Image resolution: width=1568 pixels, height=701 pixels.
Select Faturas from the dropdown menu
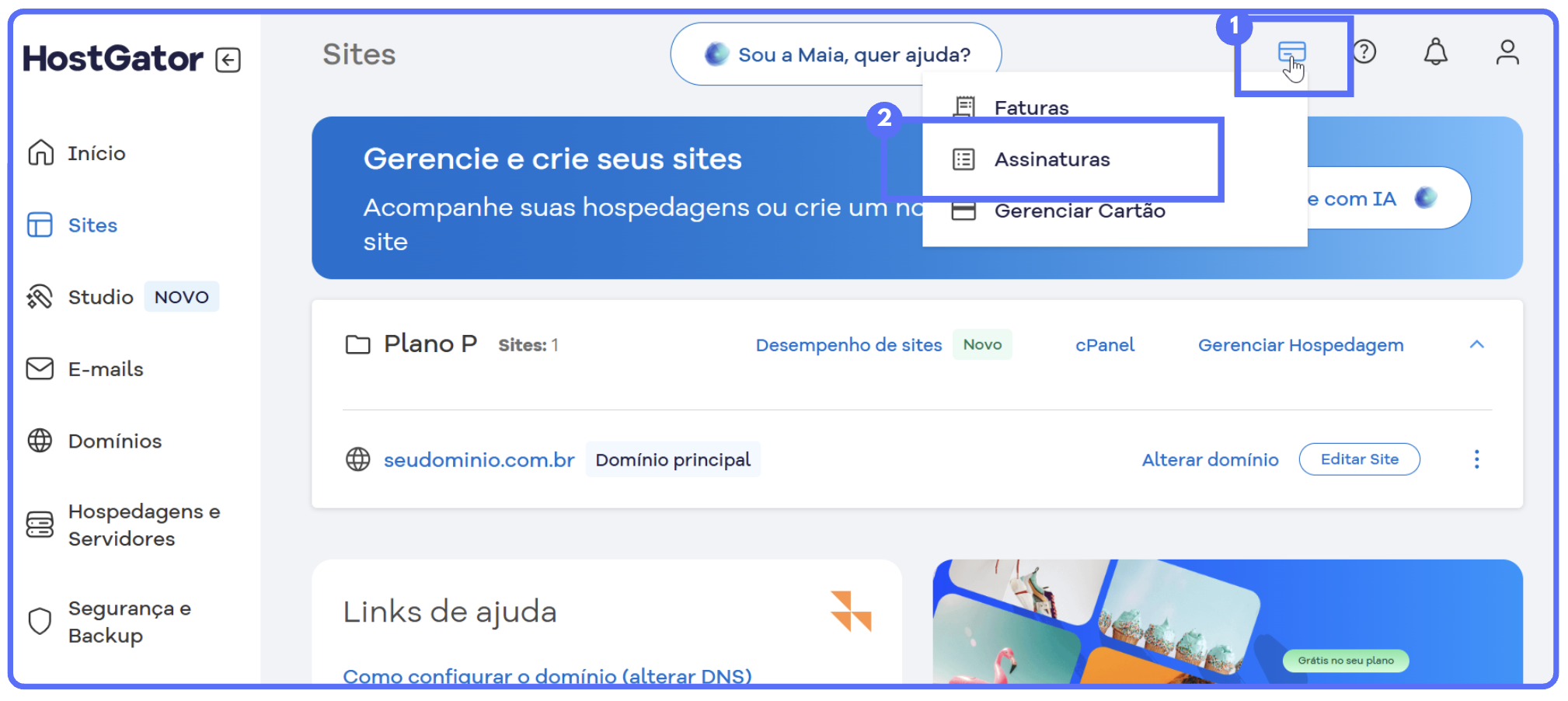tap(1031, 107)
